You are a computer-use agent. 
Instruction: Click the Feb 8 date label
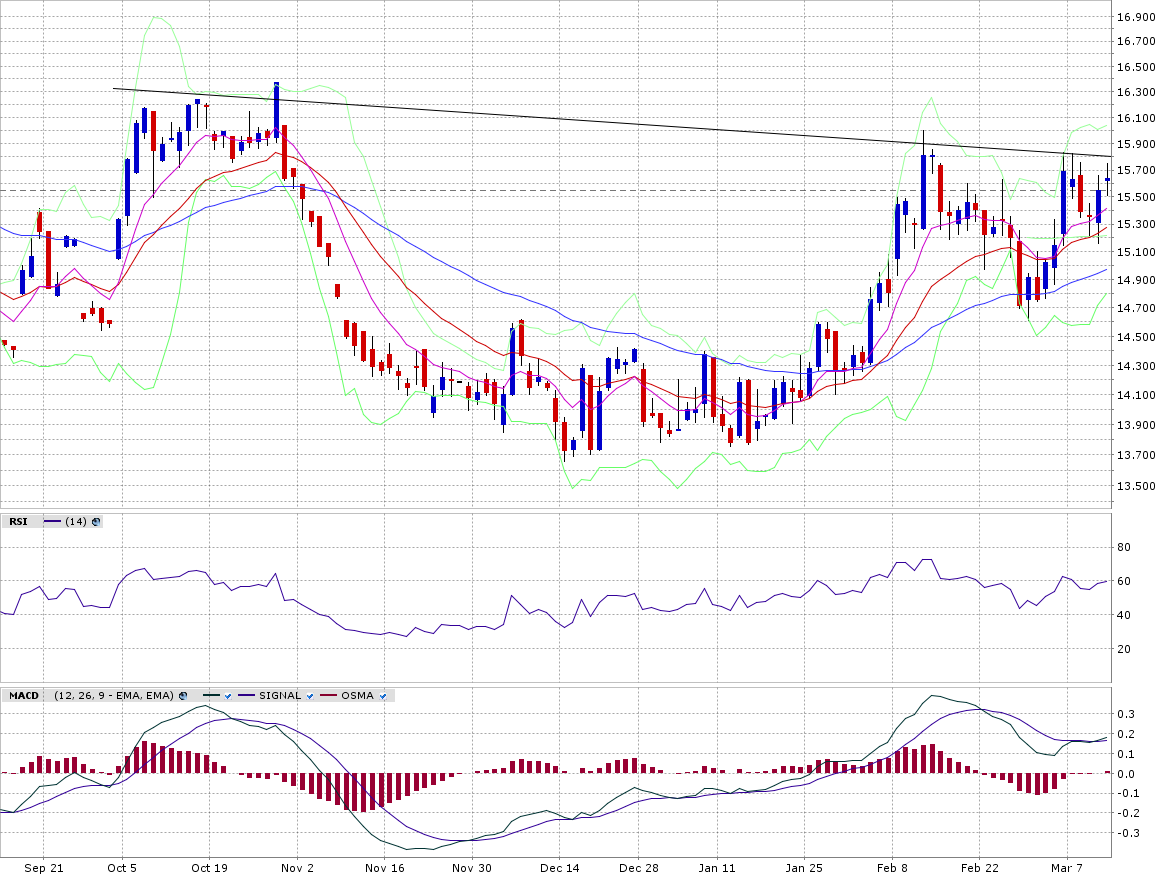pos(892,868)
